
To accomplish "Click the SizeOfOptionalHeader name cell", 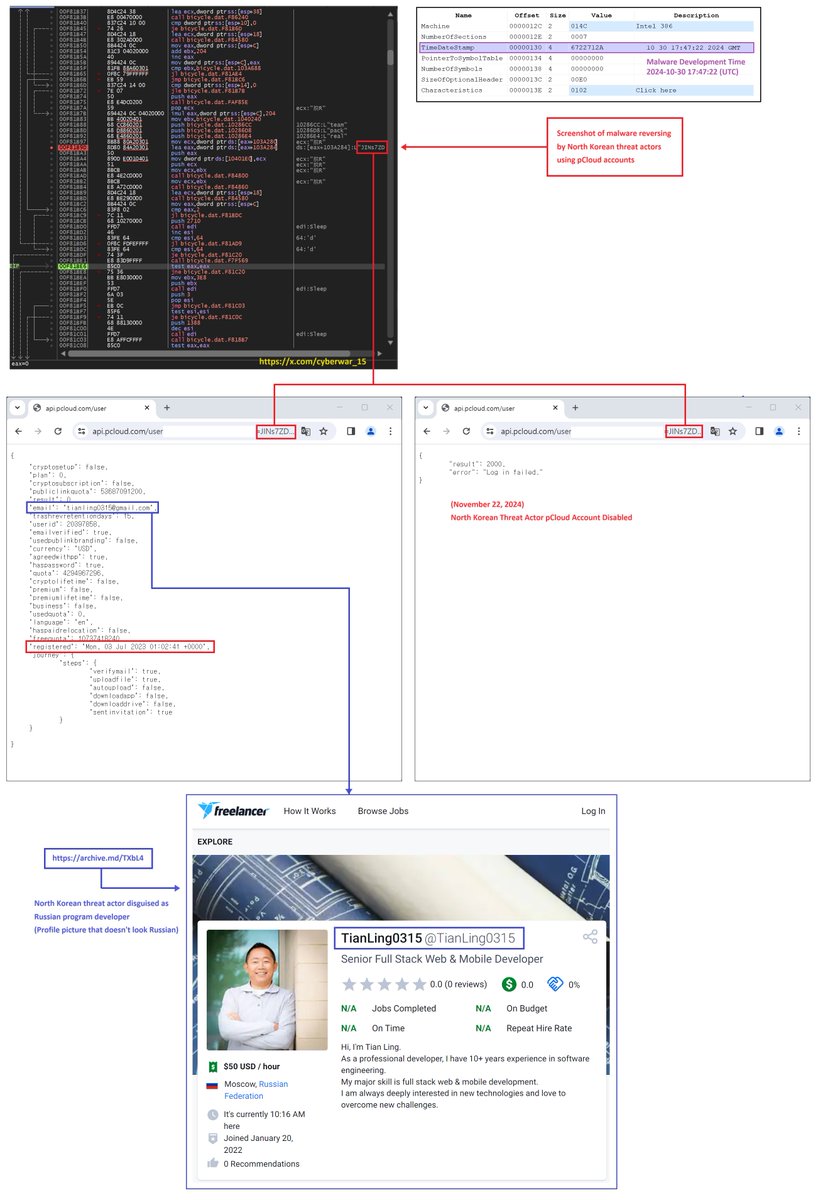I will click(463, 79).
